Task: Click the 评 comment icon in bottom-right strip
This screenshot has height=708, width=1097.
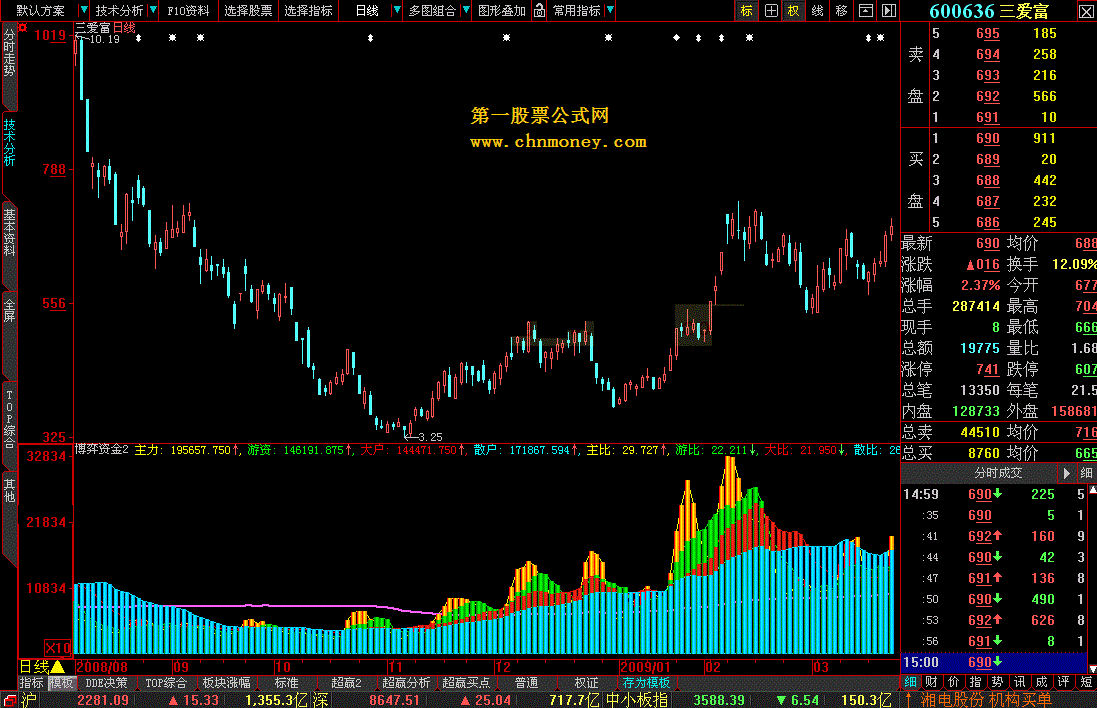Action: [x=1063, y=681]
